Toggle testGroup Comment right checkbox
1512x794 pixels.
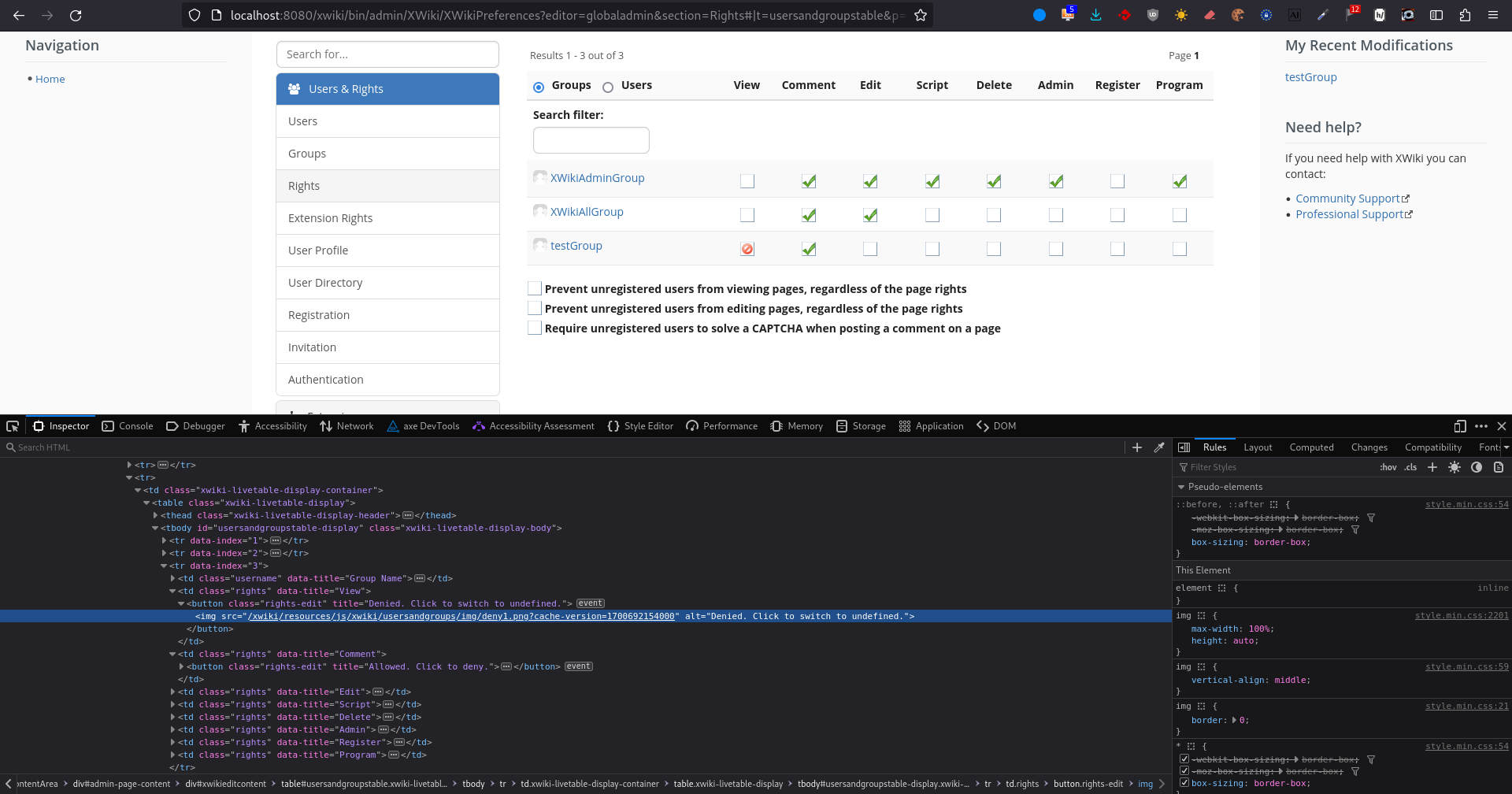tap(809, 249)
